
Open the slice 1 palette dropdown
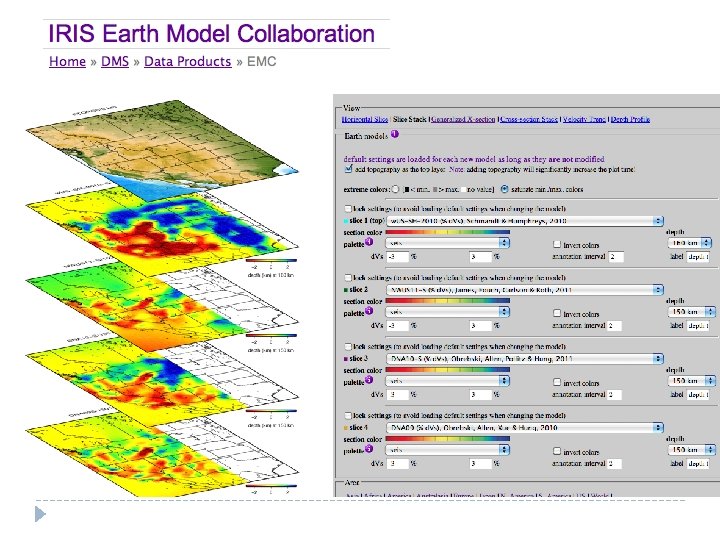click(x=448, y=243)
